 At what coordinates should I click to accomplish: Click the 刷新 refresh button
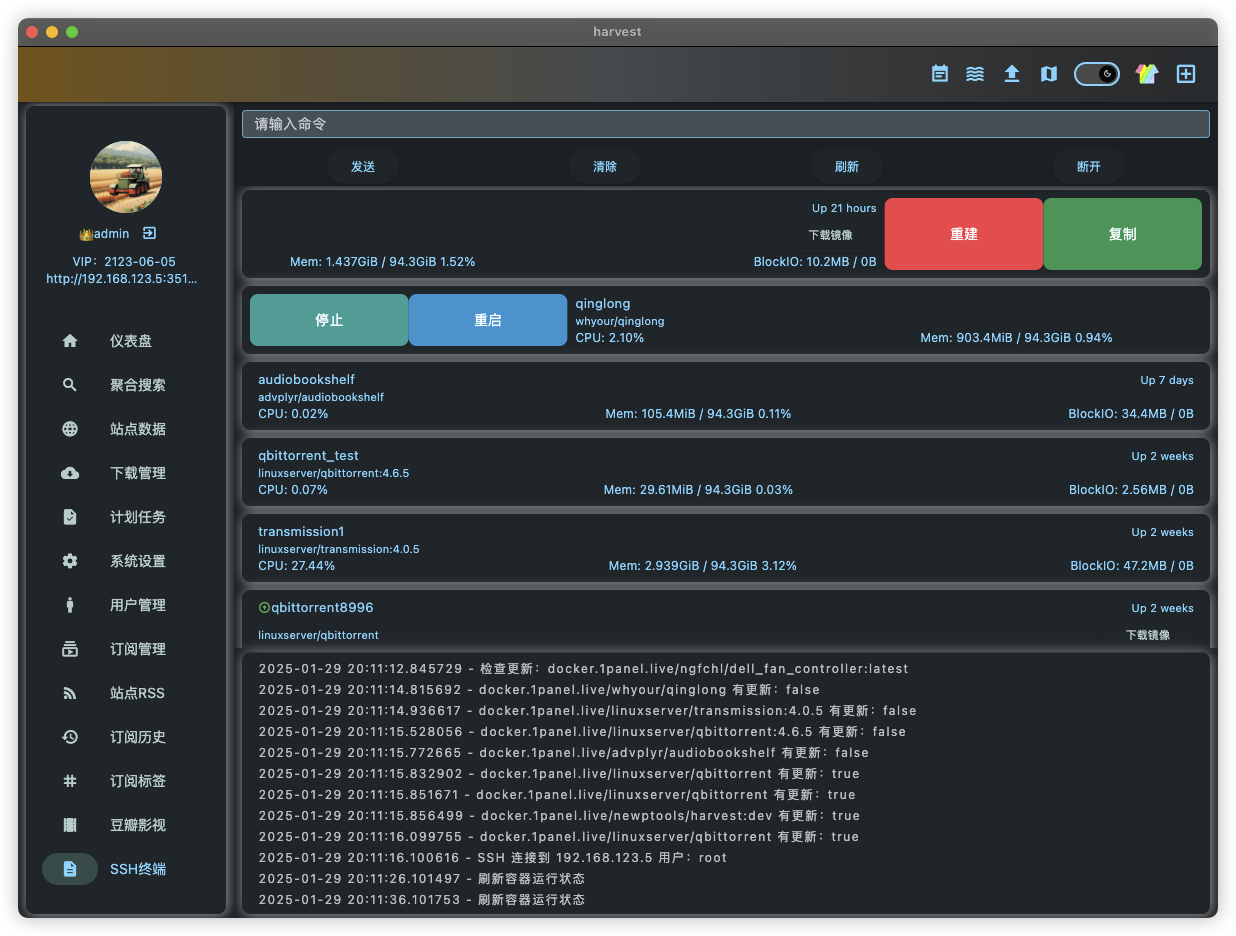pos(846,166)
